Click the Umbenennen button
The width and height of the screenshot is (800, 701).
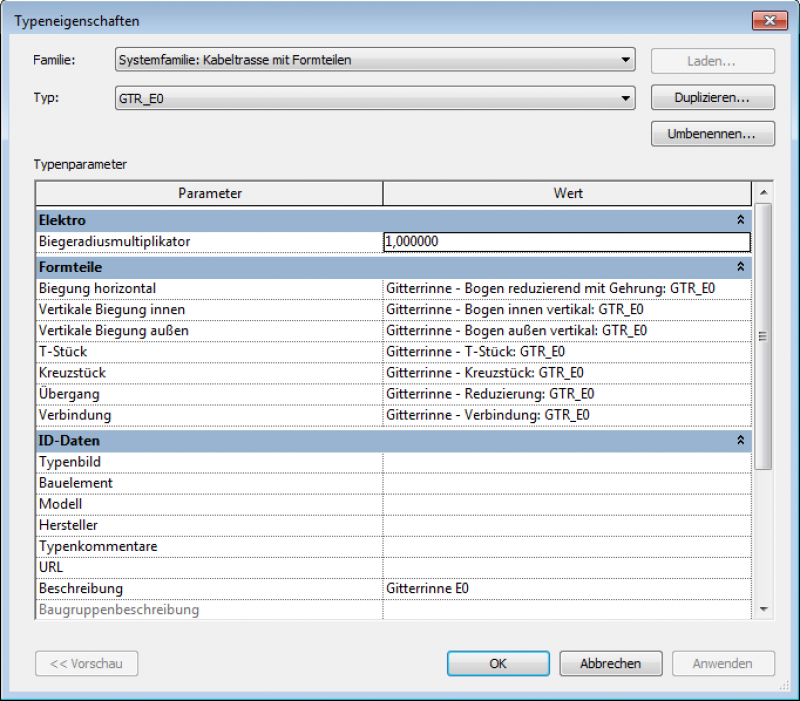tap(712, 134)
